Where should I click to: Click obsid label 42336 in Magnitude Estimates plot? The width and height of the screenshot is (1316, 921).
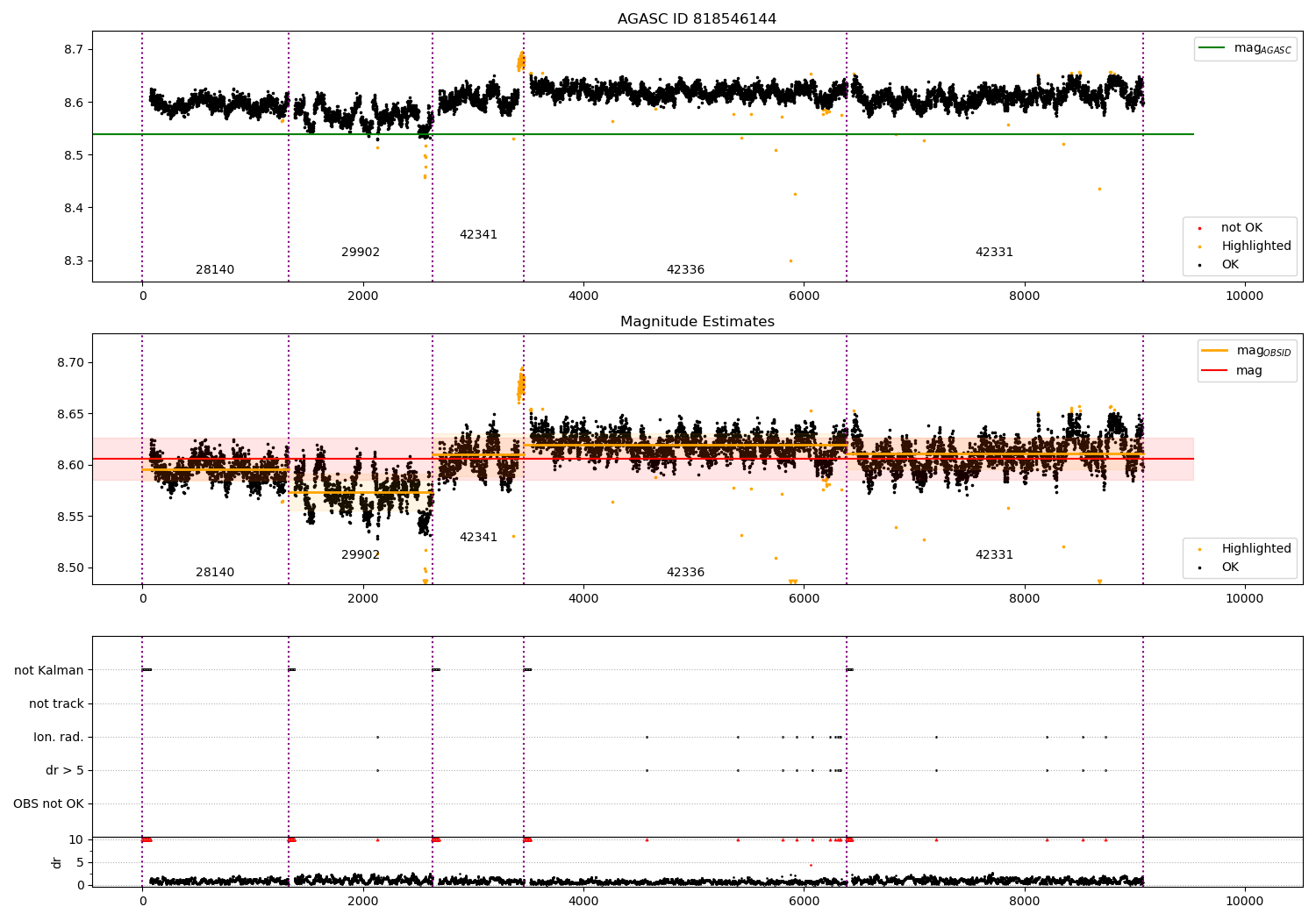click(685, 573)
